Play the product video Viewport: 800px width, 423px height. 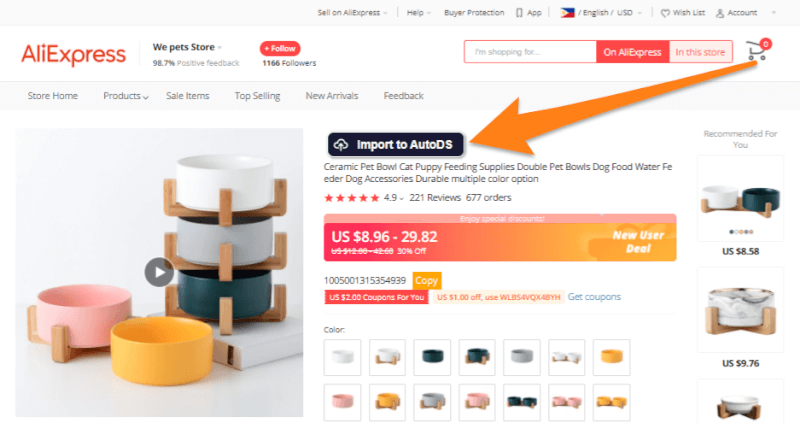click(159, 272)
